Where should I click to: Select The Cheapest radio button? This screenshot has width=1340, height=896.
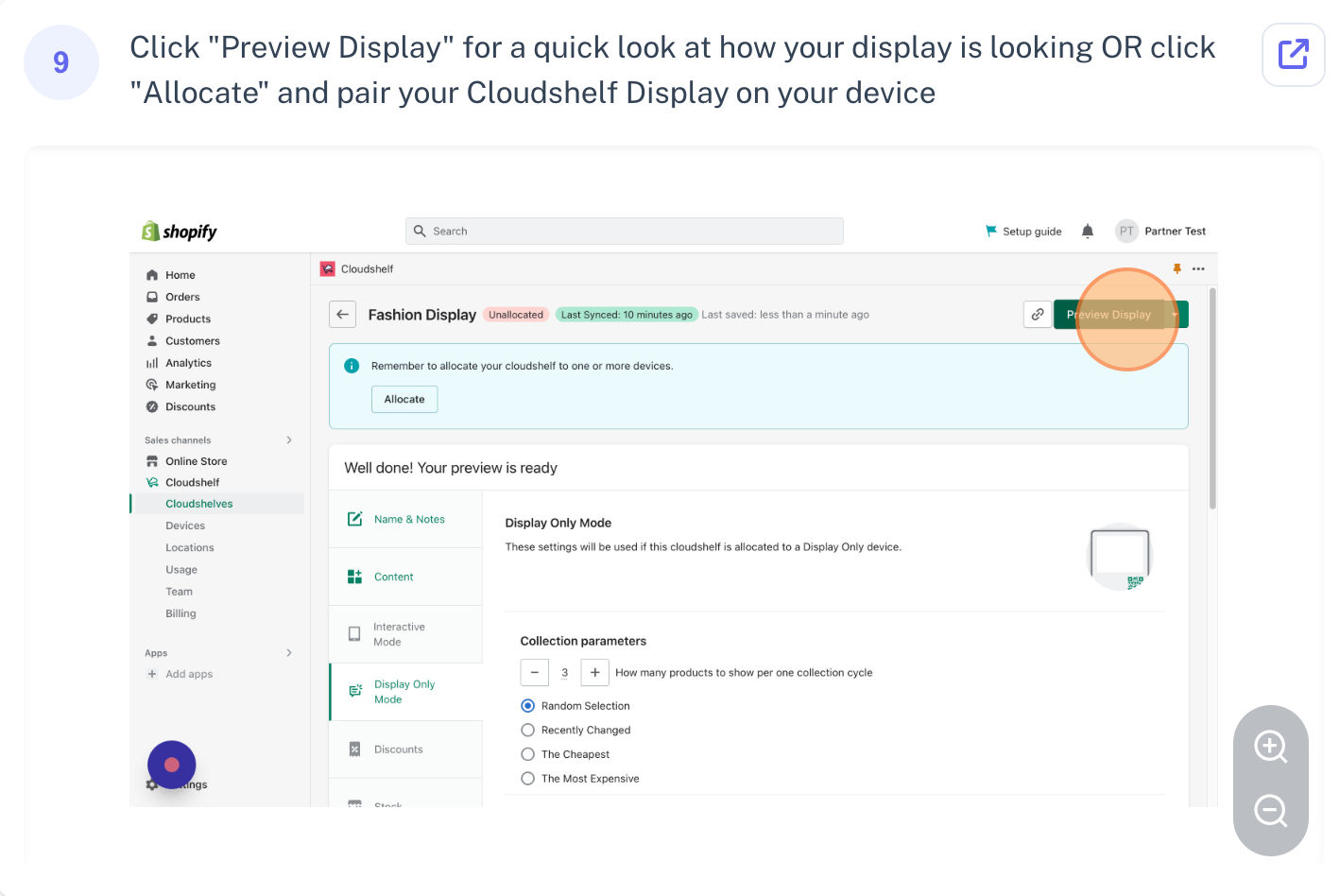528,754
